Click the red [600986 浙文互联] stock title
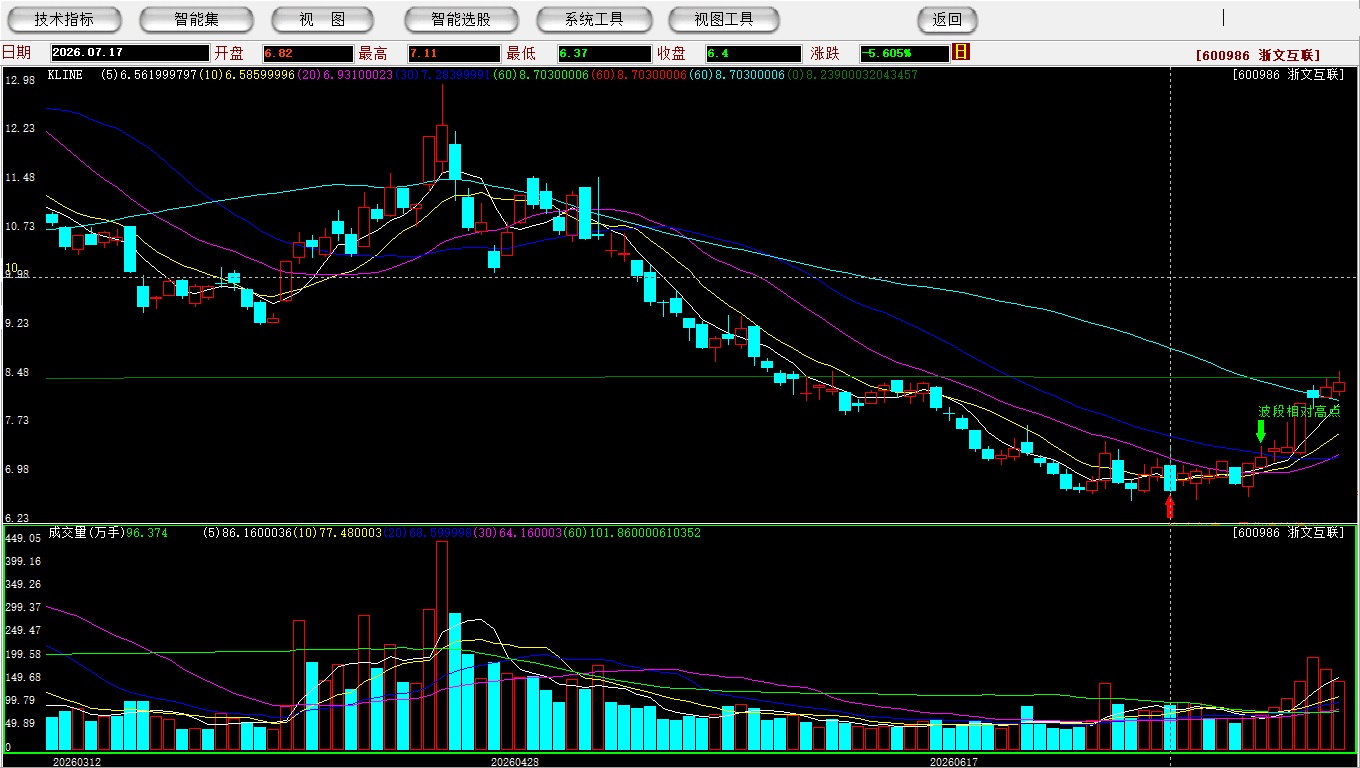Screen dimensions: 1360x768 (x=1258, y=56)
